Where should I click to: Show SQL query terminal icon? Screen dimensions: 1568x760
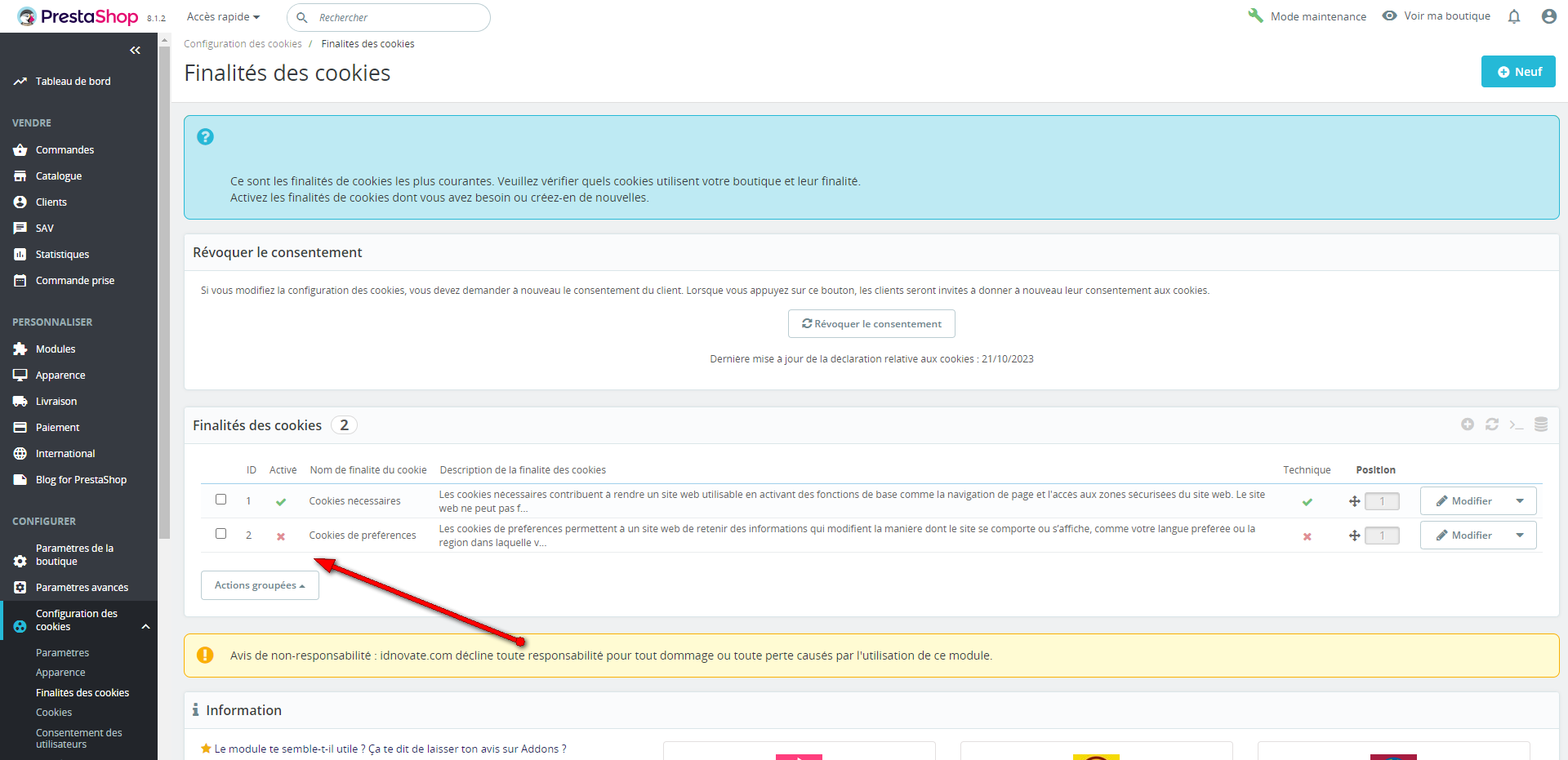click(1517, 424)
